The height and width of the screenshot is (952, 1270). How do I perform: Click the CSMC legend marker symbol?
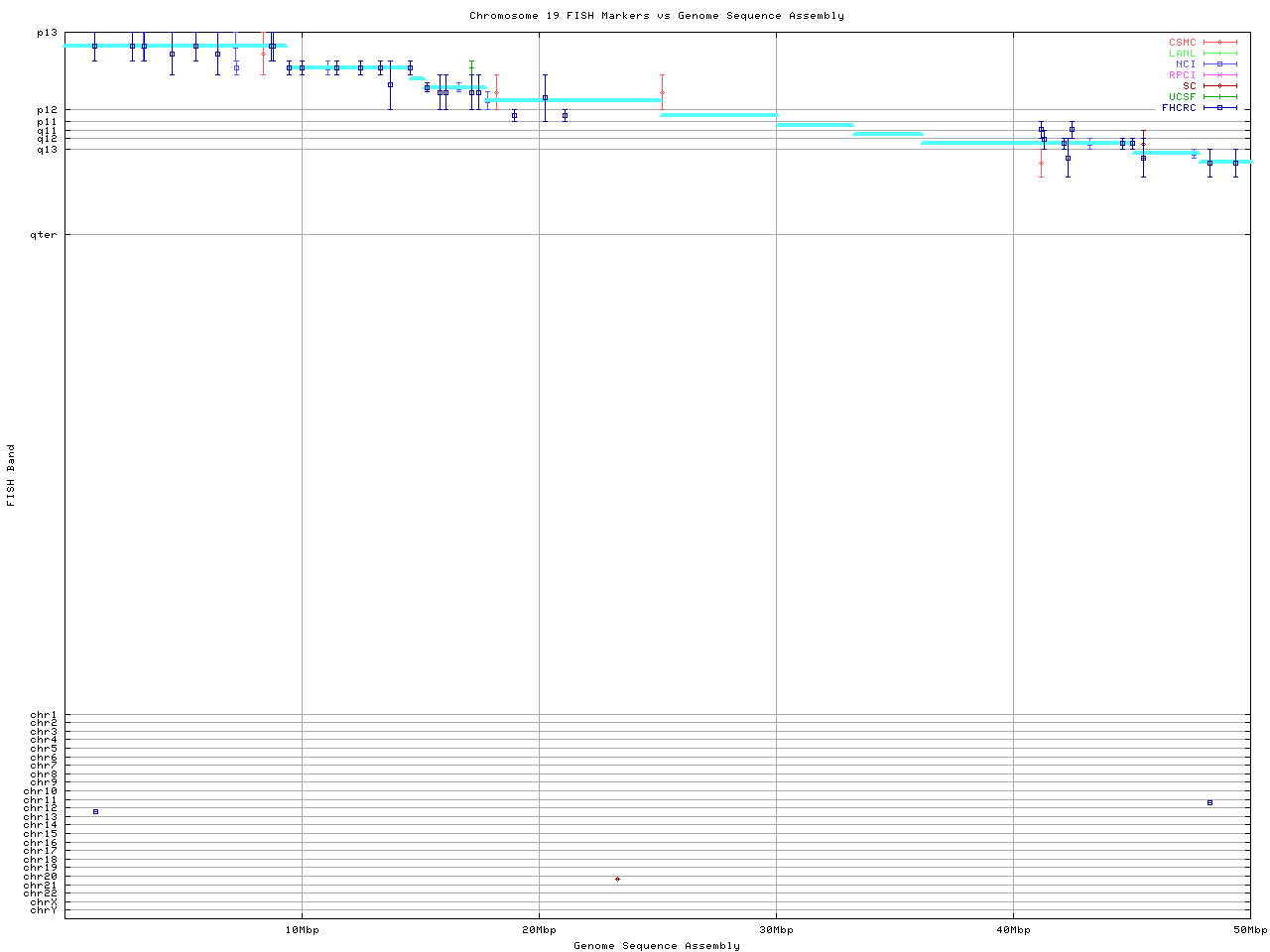(x=1219, y=43)
